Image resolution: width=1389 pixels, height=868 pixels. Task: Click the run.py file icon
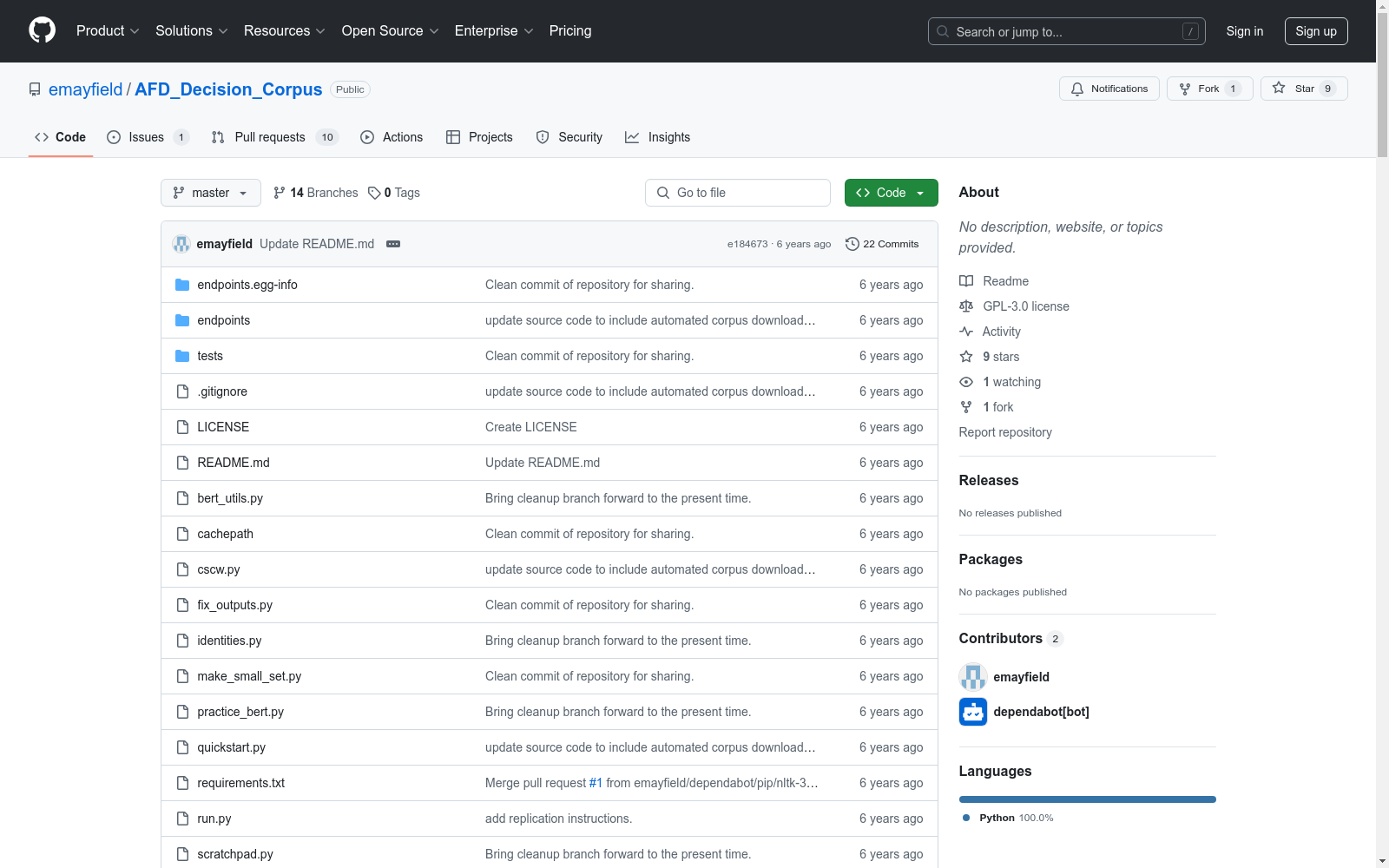coord(182,819)
